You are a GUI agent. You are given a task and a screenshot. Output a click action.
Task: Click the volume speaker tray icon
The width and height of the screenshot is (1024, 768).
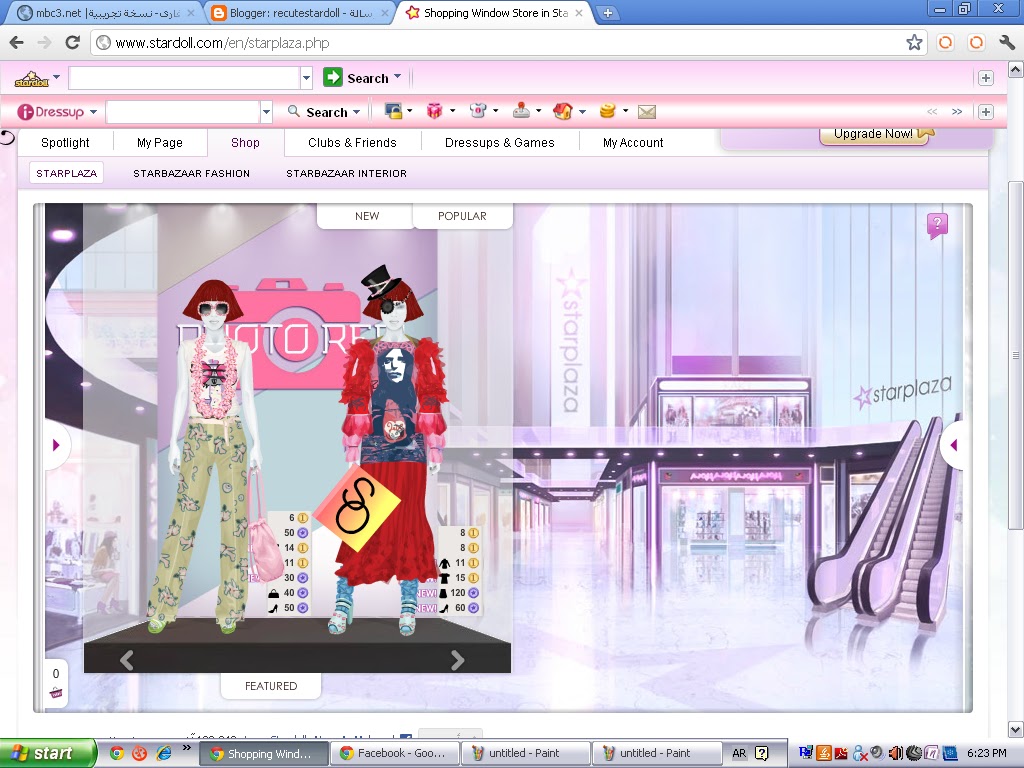[895, 753]
